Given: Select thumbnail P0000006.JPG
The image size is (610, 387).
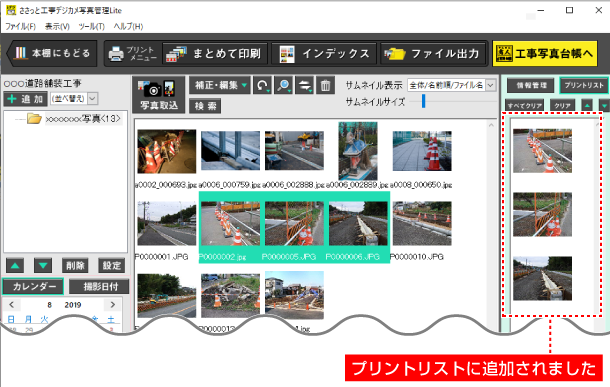Looking at the screenshot, I should (x=358, y=223).
